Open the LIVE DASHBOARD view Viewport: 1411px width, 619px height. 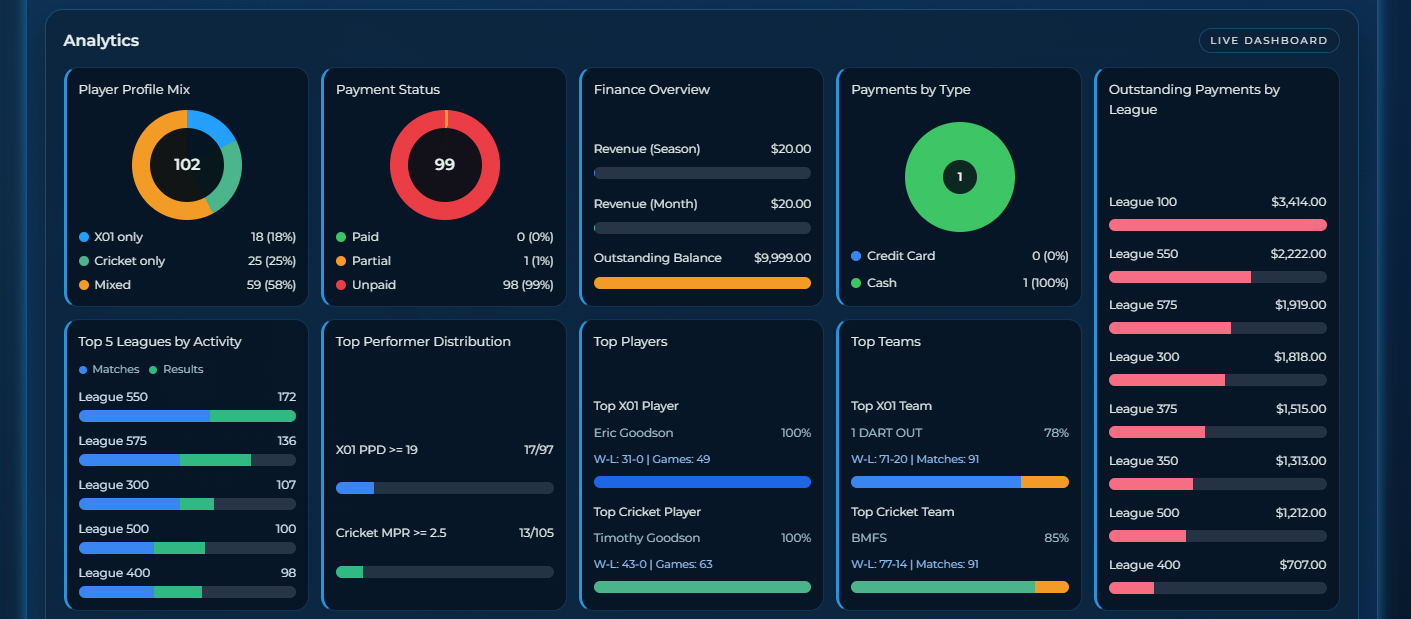click(x=1268, y=40)
